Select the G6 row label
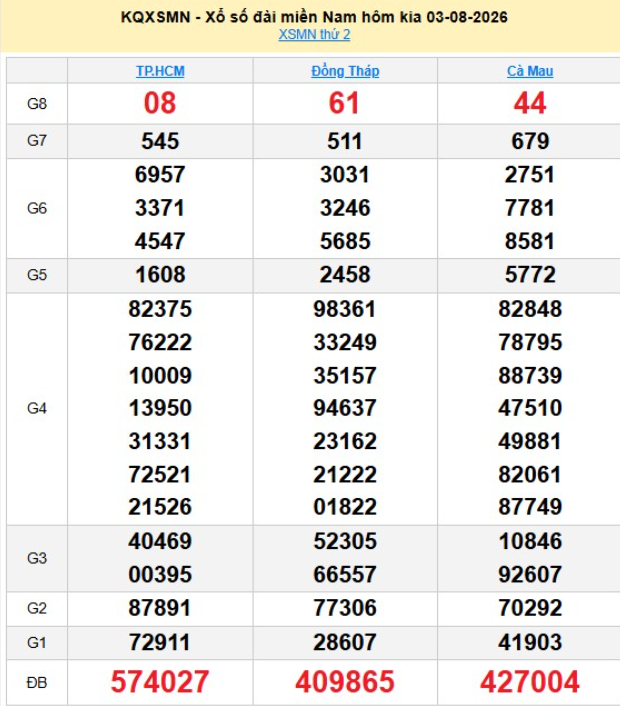The width and height of the screenshot is (620, 706). pyautogui.click(x=37, y=208)
